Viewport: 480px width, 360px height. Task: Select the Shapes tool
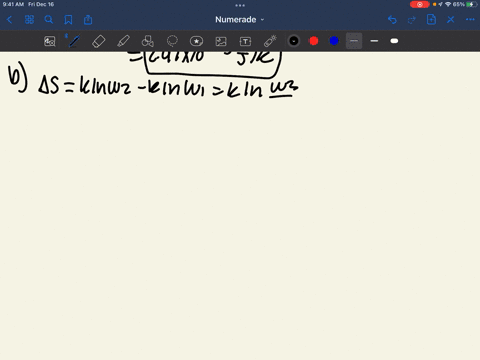tap(148, 41)
